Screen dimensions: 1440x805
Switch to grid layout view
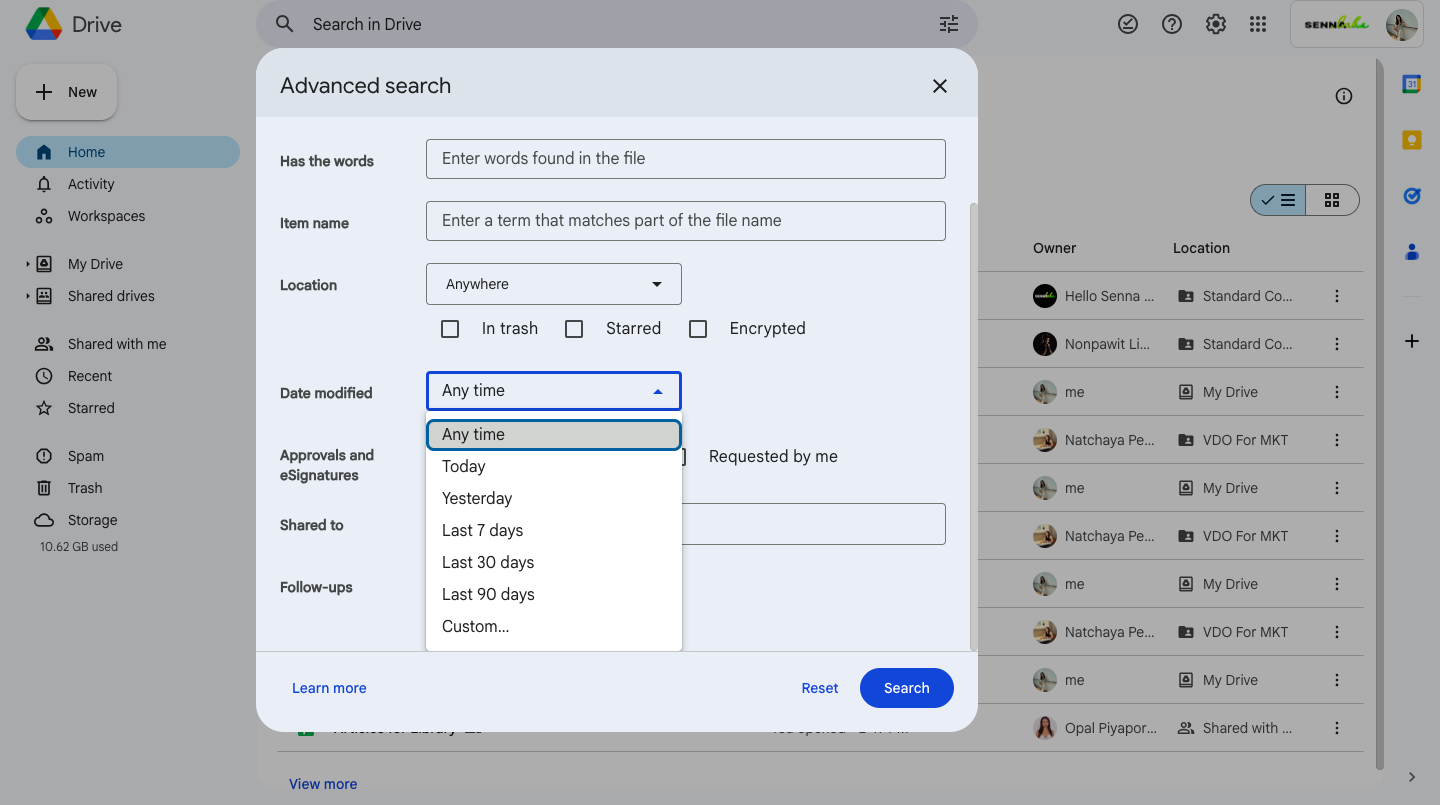1332,200
